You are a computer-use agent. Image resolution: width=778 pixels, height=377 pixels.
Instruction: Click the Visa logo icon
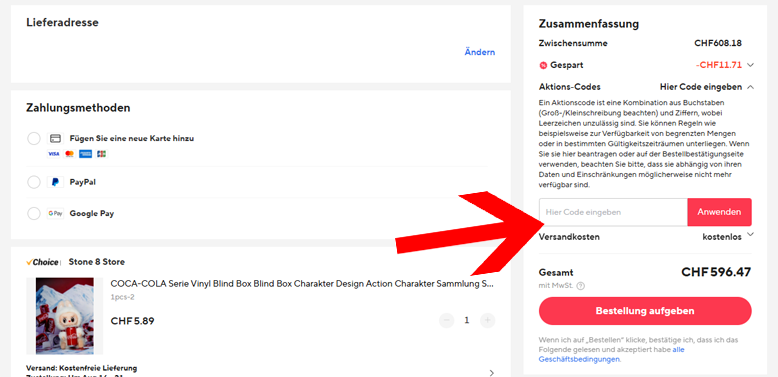[54, 154]
